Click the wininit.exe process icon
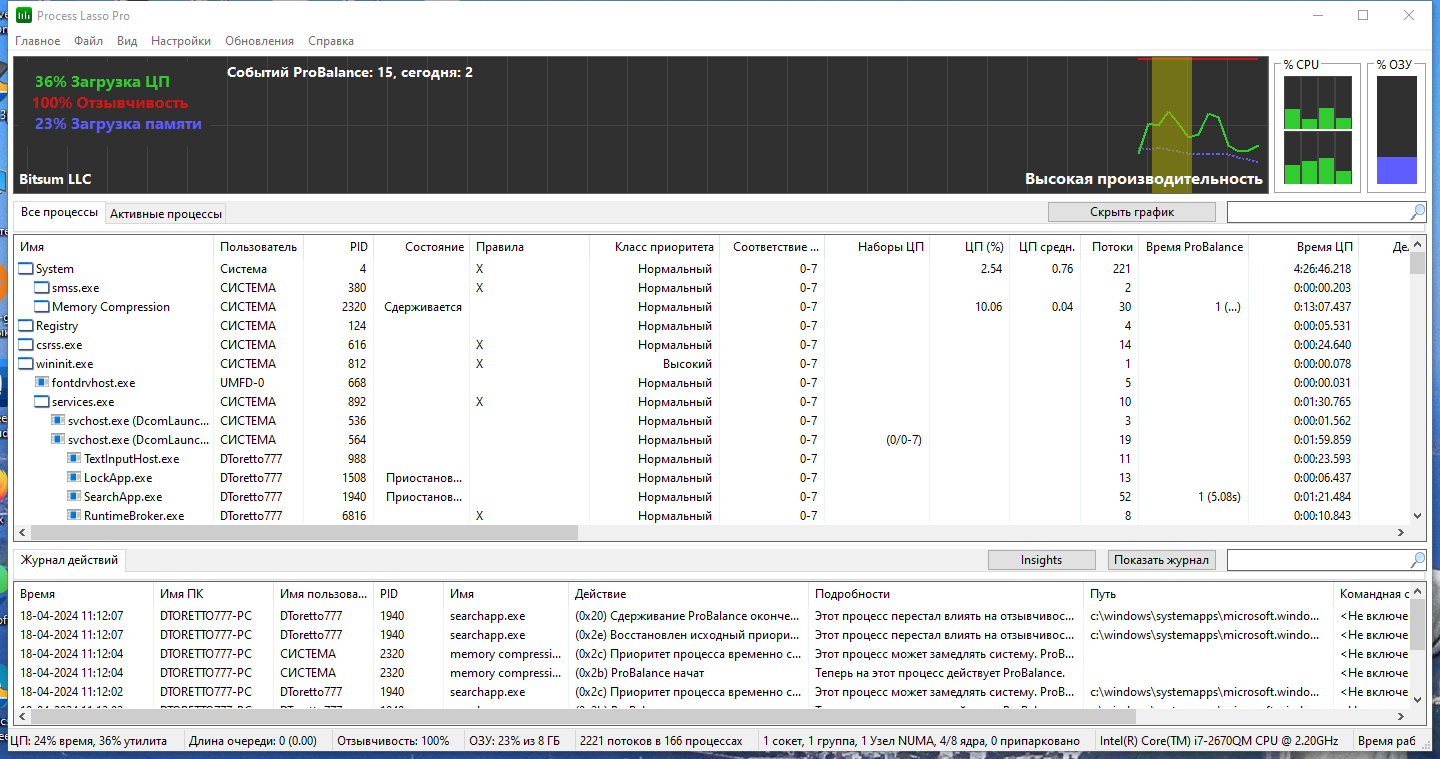Screen dimensions: 1440x759 [x=26, y=364]
